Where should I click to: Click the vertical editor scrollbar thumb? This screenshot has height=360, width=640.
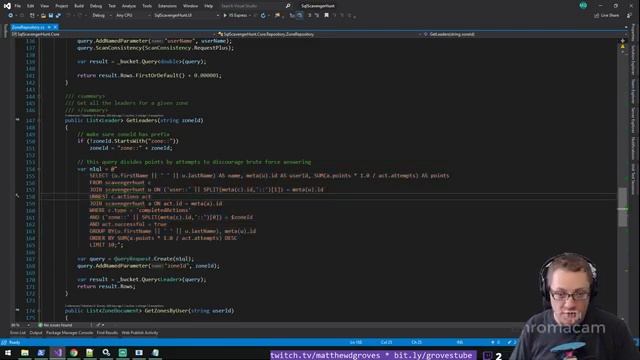pos(622,207)
